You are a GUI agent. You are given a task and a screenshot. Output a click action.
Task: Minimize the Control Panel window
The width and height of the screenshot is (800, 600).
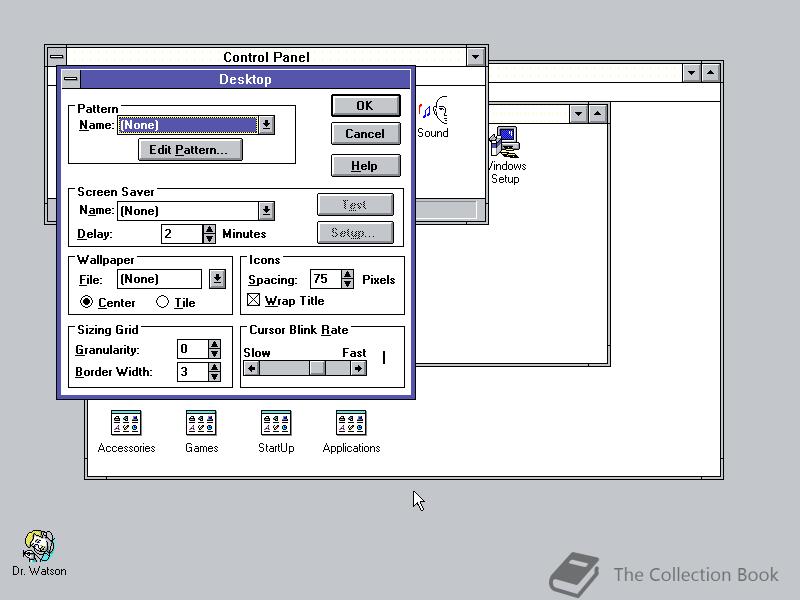476,57
